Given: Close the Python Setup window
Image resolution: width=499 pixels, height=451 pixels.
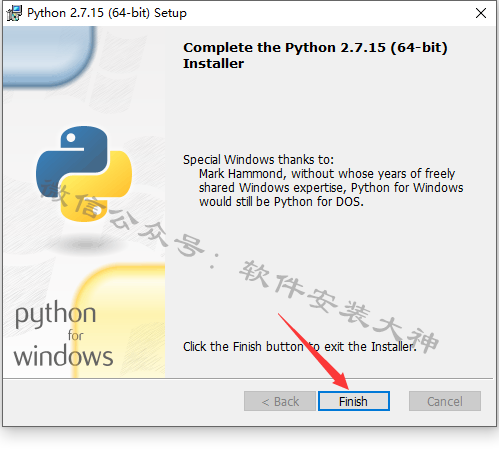Looking at the screenshot, I should [481, 13].
